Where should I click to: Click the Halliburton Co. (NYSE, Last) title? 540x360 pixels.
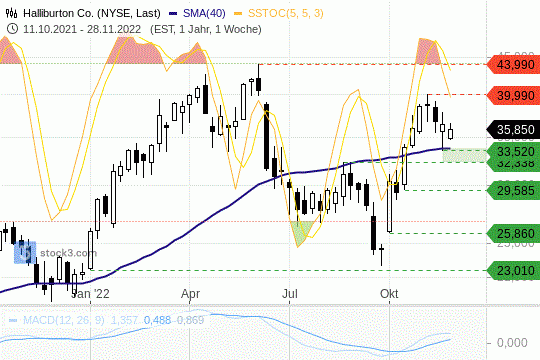pos(92,13)
